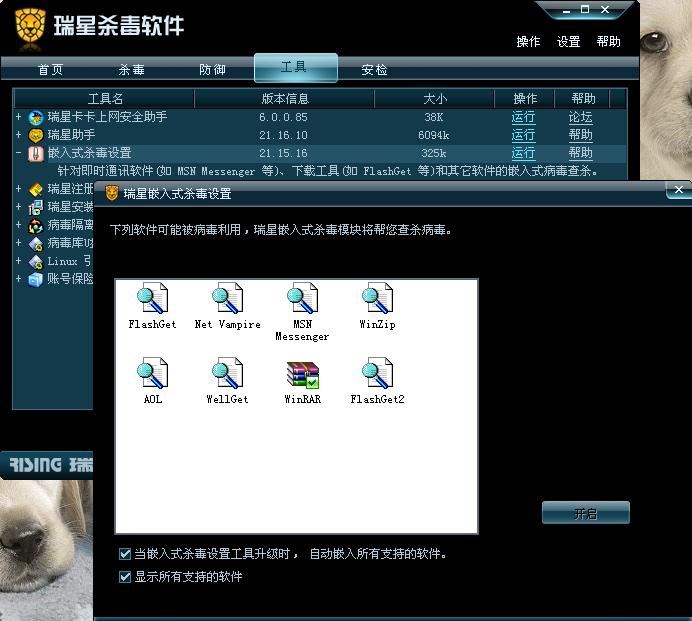
Task: Open the 帮助 menu
Action: 609,41
